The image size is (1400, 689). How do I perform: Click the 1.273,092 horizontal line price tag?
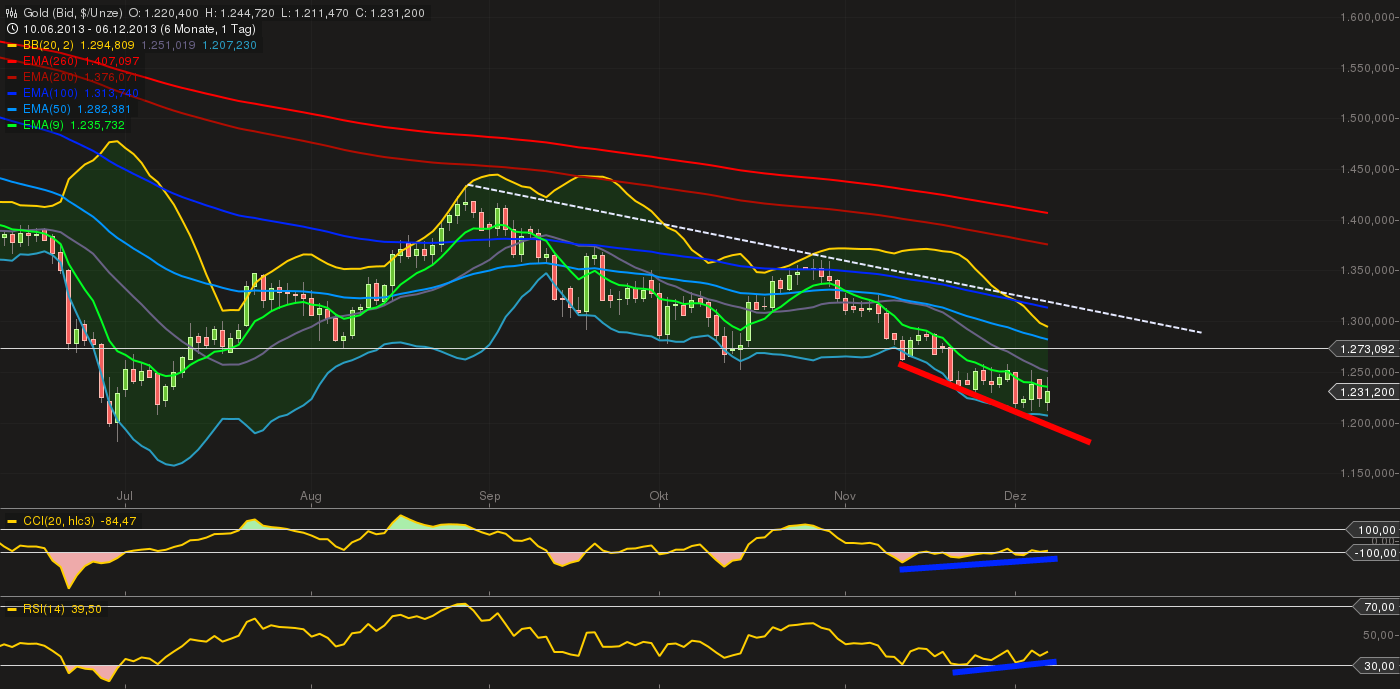[1364, 349]
